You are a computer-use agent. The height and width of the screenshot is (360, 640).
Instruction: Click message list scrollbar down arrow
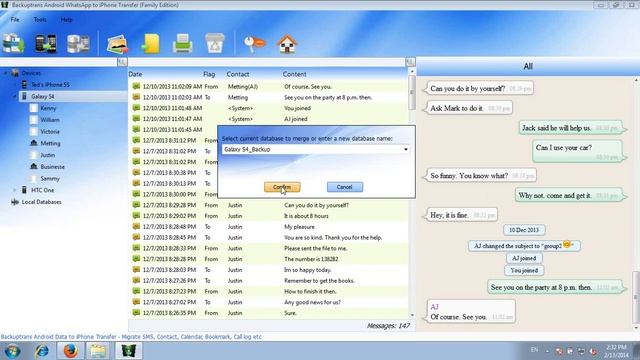click(x=412, y=315)
